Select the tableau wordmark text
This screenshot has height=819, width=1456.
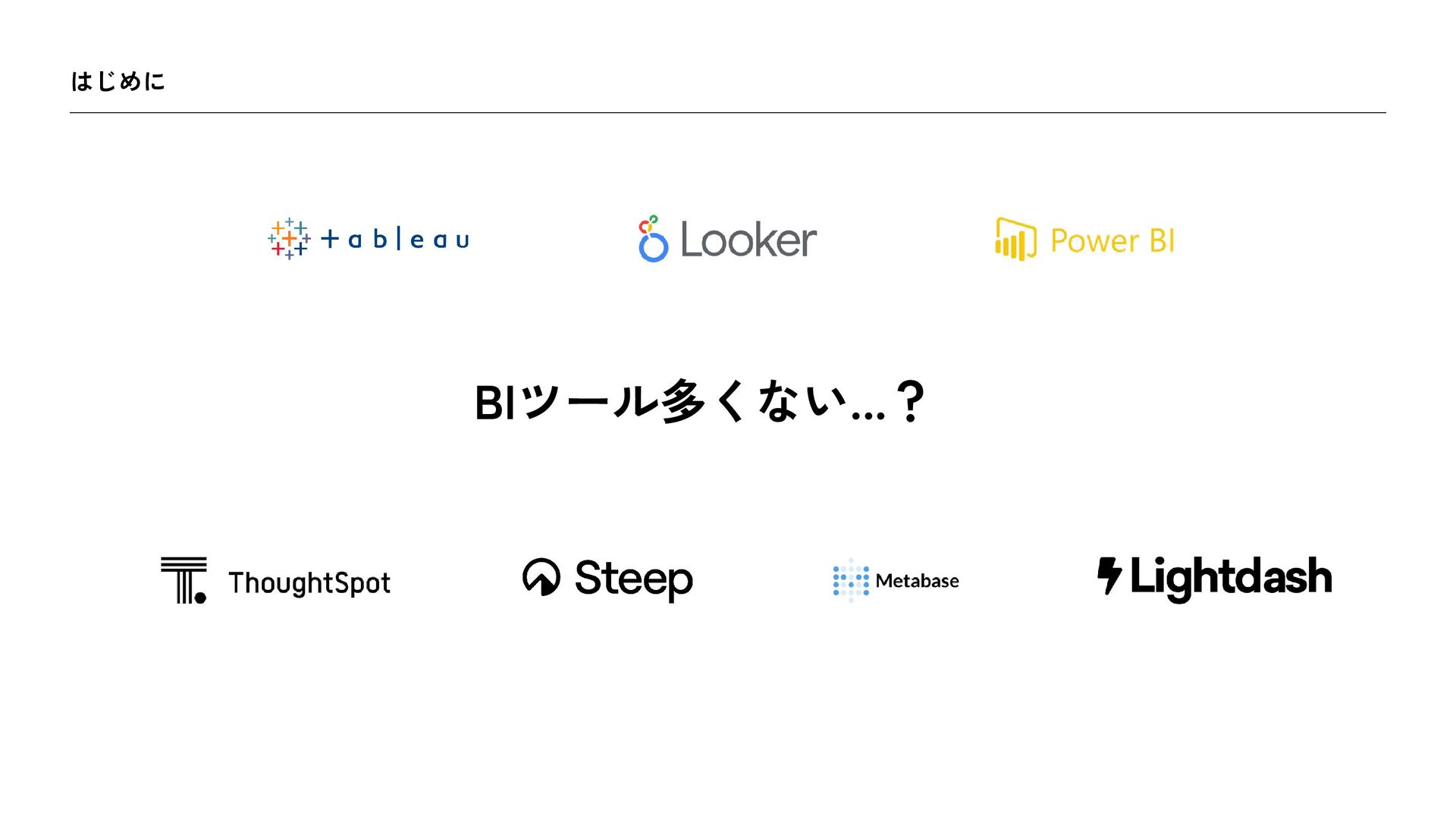point(395,239)
